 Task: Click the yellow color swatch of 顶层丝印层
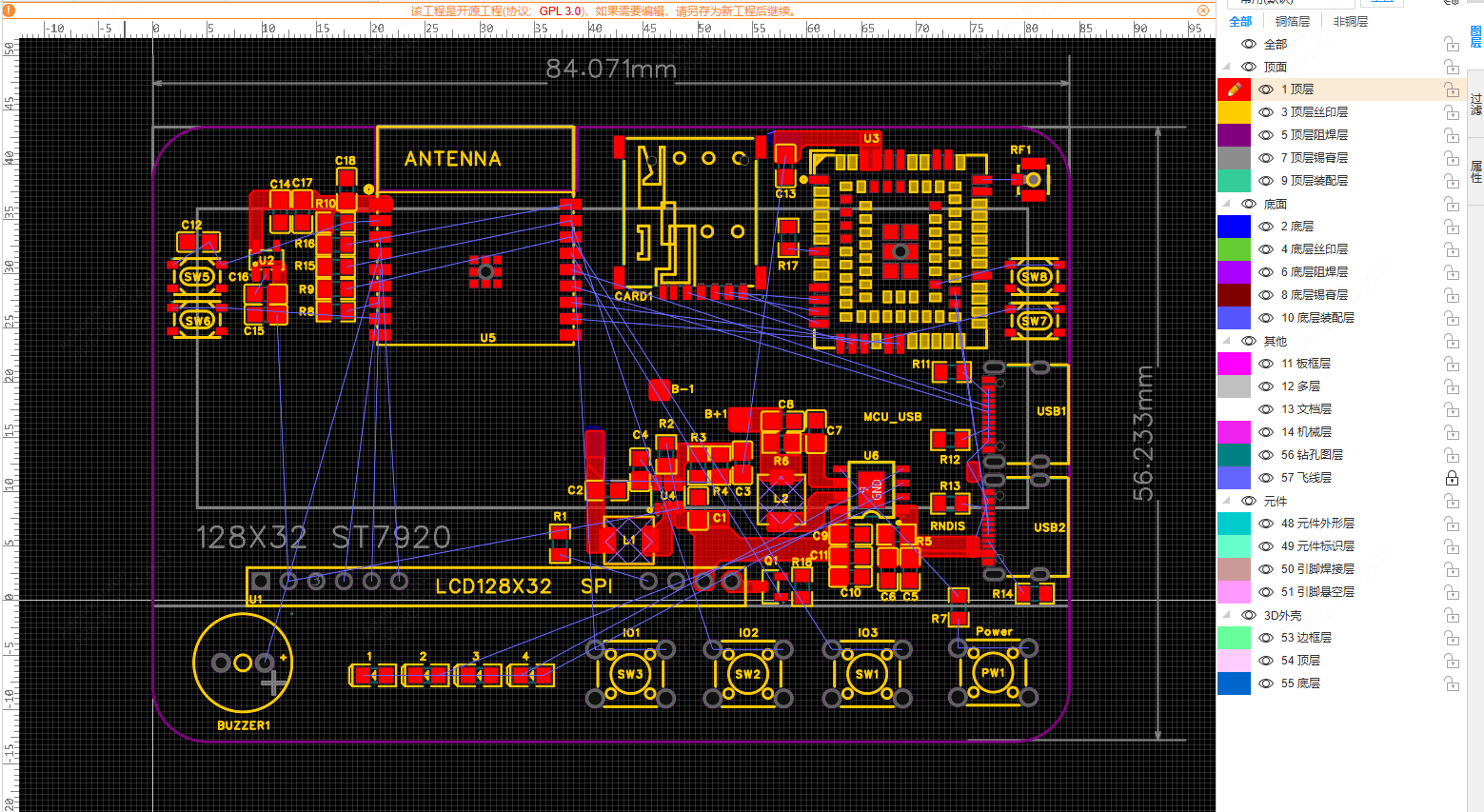point(1234,112)
